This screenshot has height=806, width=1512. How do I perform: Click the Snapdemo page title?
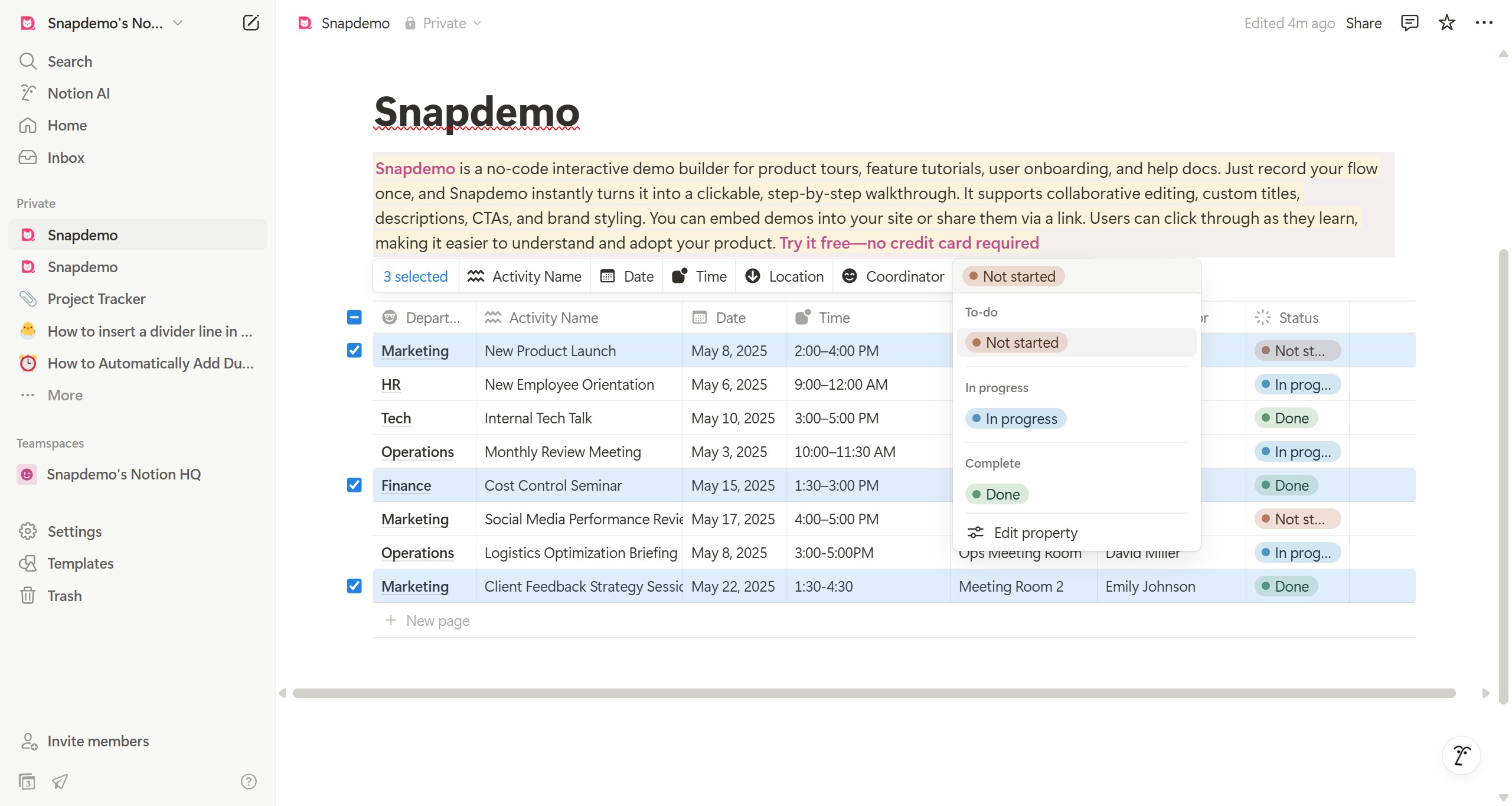pyautogui.click(x=477, y=112)
